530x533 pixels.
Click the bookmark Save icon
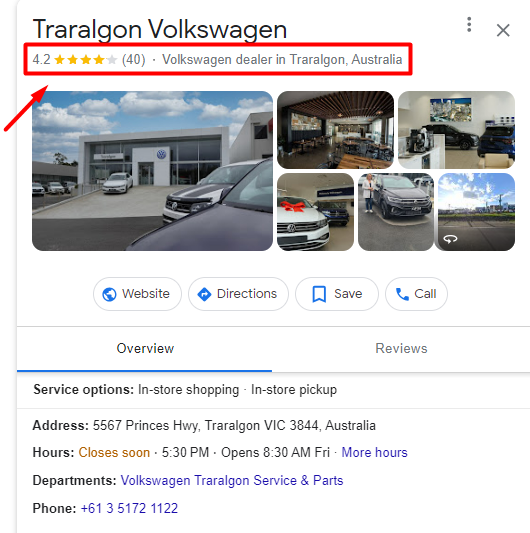[319, 294]
